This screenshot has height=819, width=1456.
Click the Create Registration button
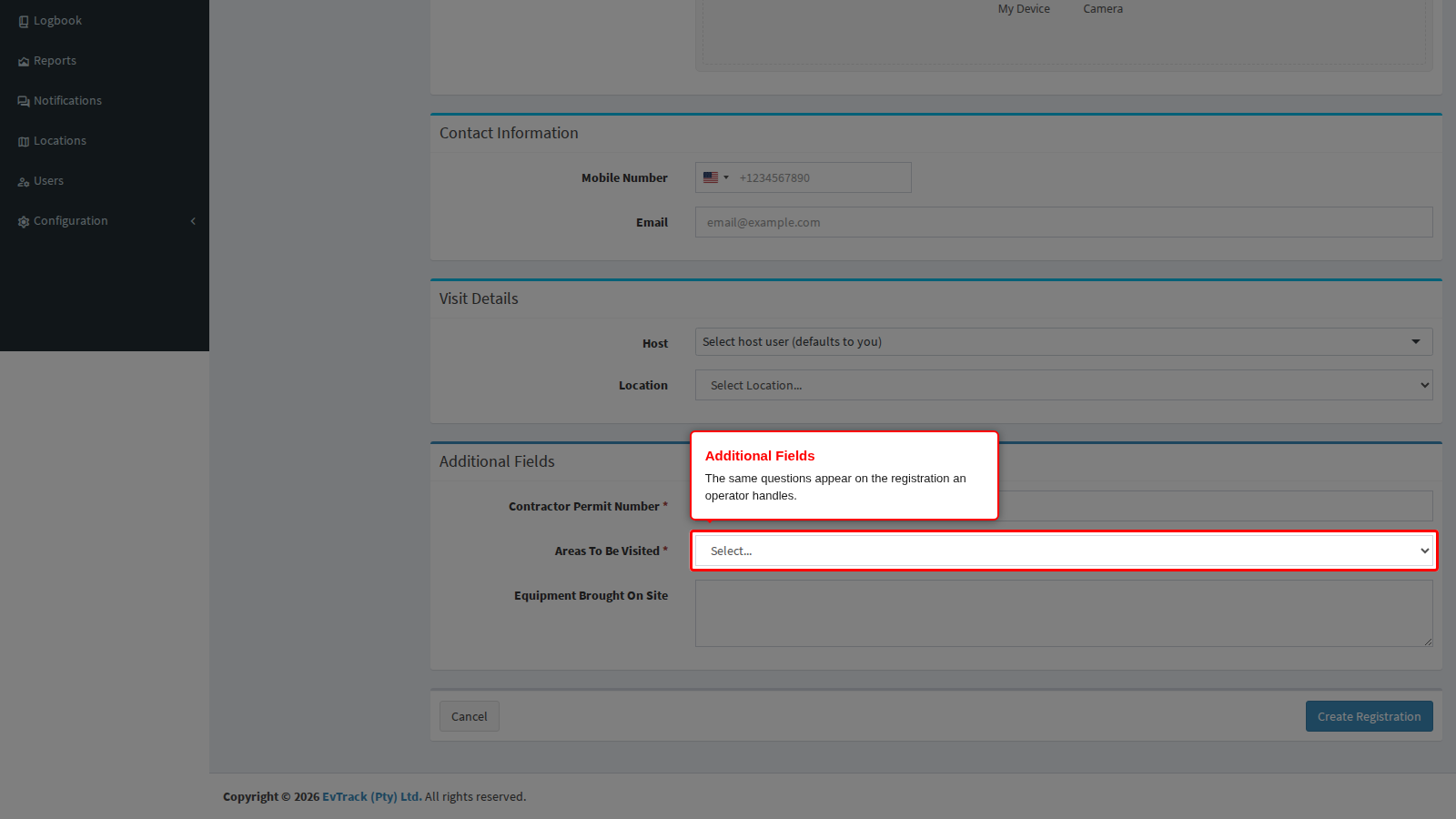(x=1370, y=716)
